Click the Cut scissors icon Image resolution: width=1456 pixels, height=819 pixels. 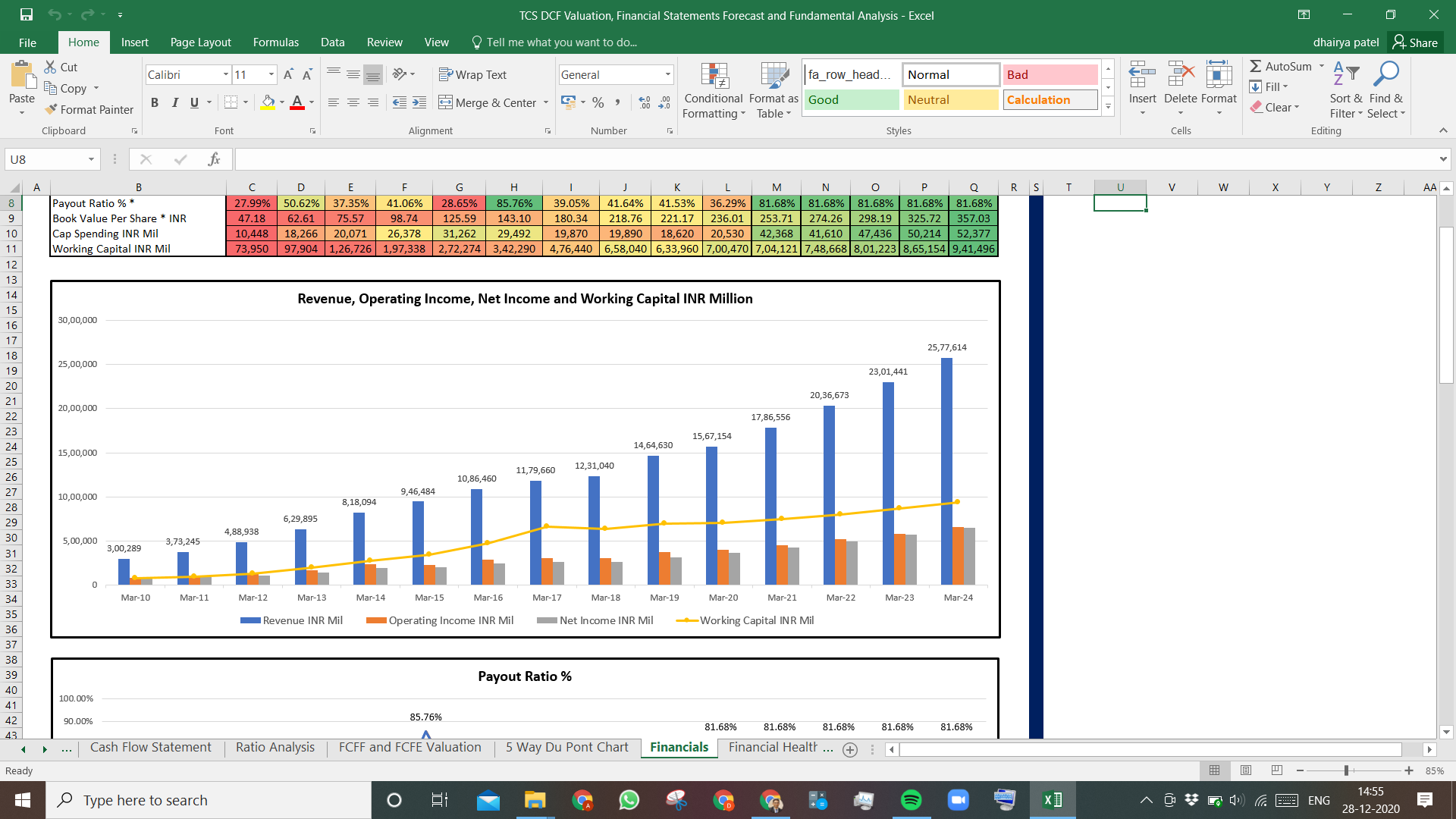[x=51, y=67]
